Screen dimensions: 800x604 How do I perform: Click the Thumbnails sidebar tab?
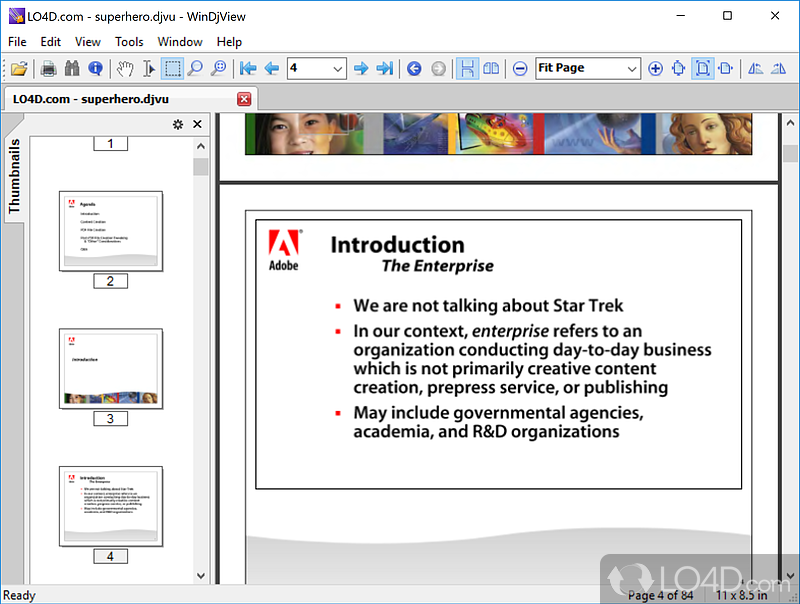(14, 176)
